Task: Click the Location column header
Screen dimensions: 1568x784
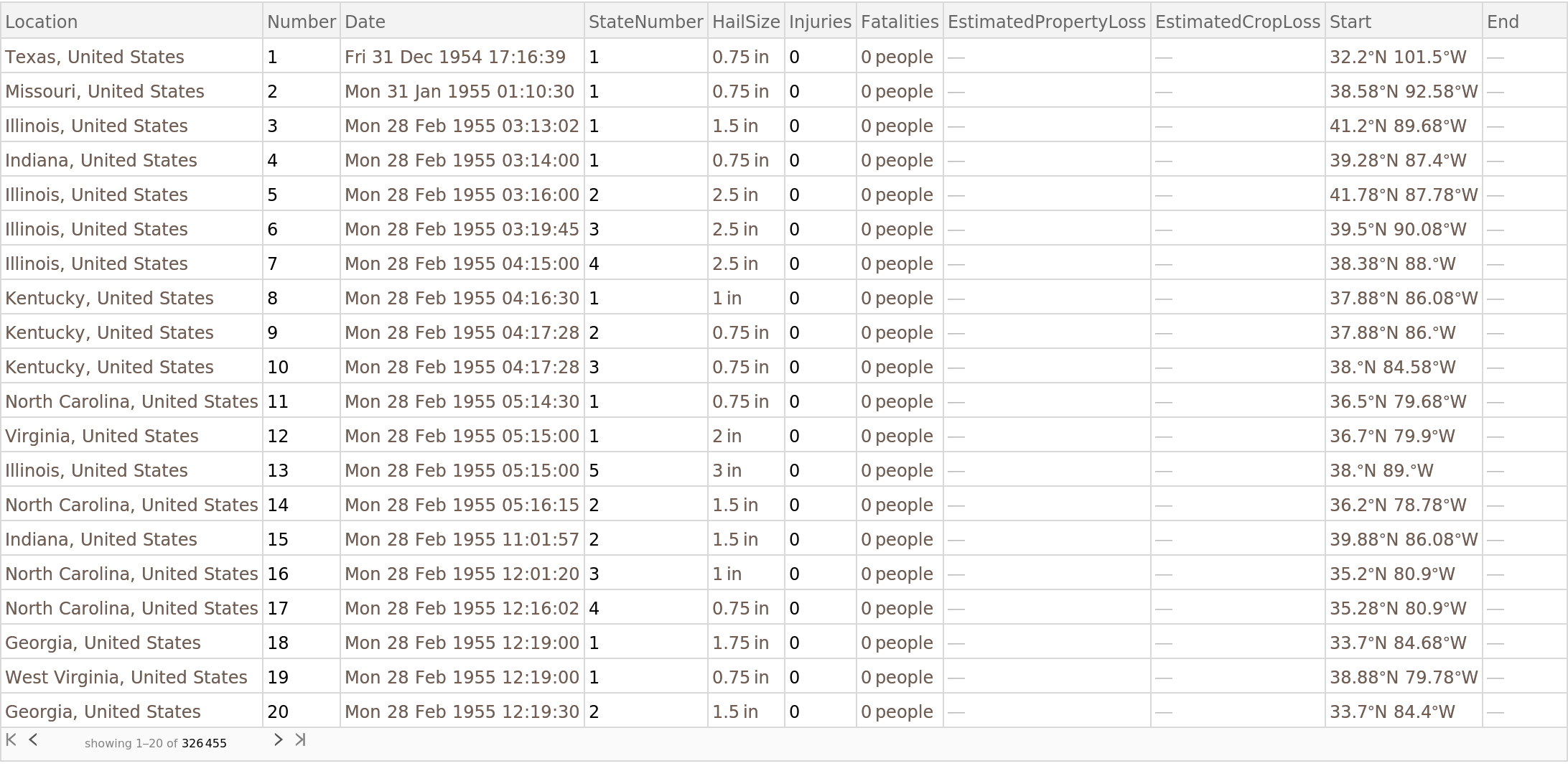Action: (x=42, y=22)
